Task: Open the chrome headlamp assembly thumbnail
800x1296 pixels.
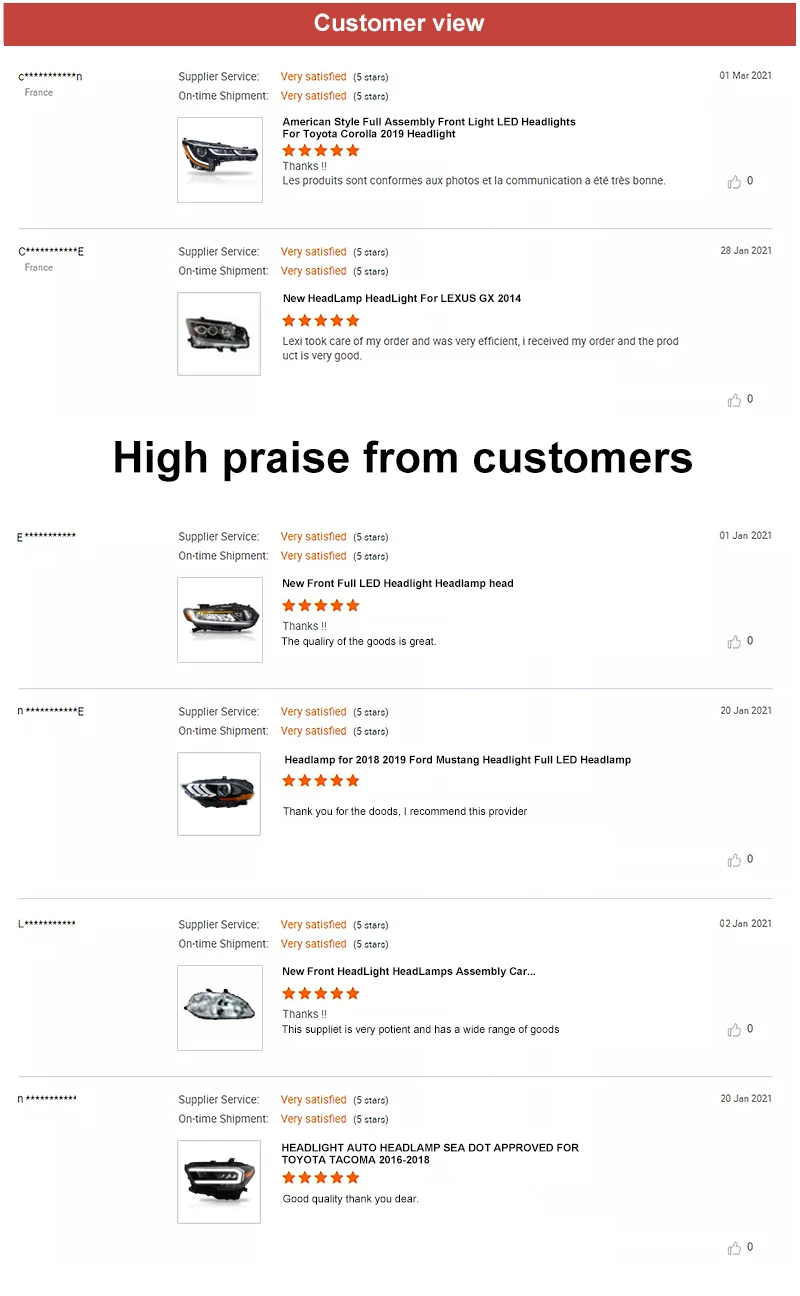Action: pos(220,1007)
